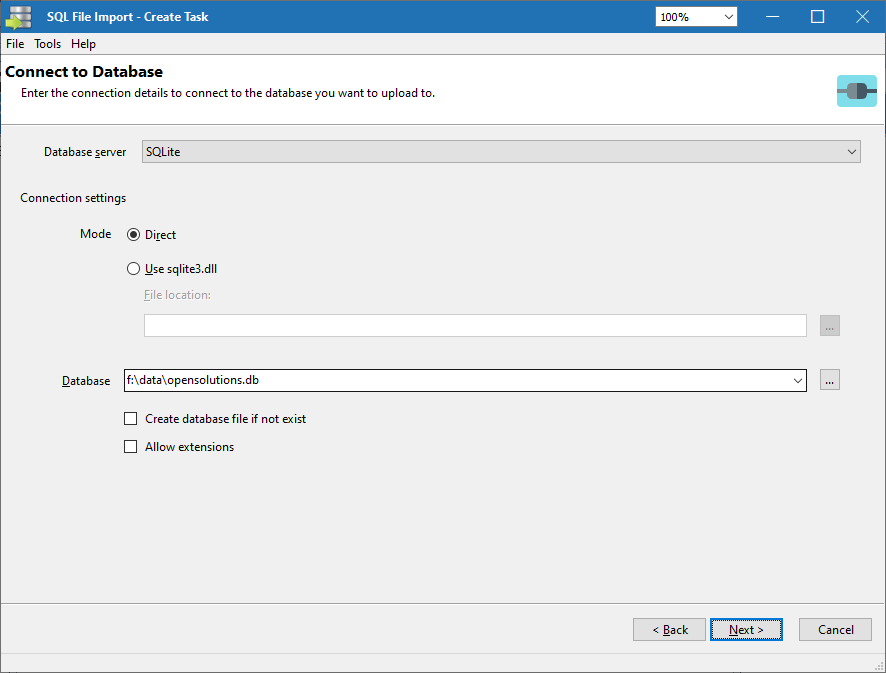Close the SQL File Import window
The image size is (886, 673).
862,17
